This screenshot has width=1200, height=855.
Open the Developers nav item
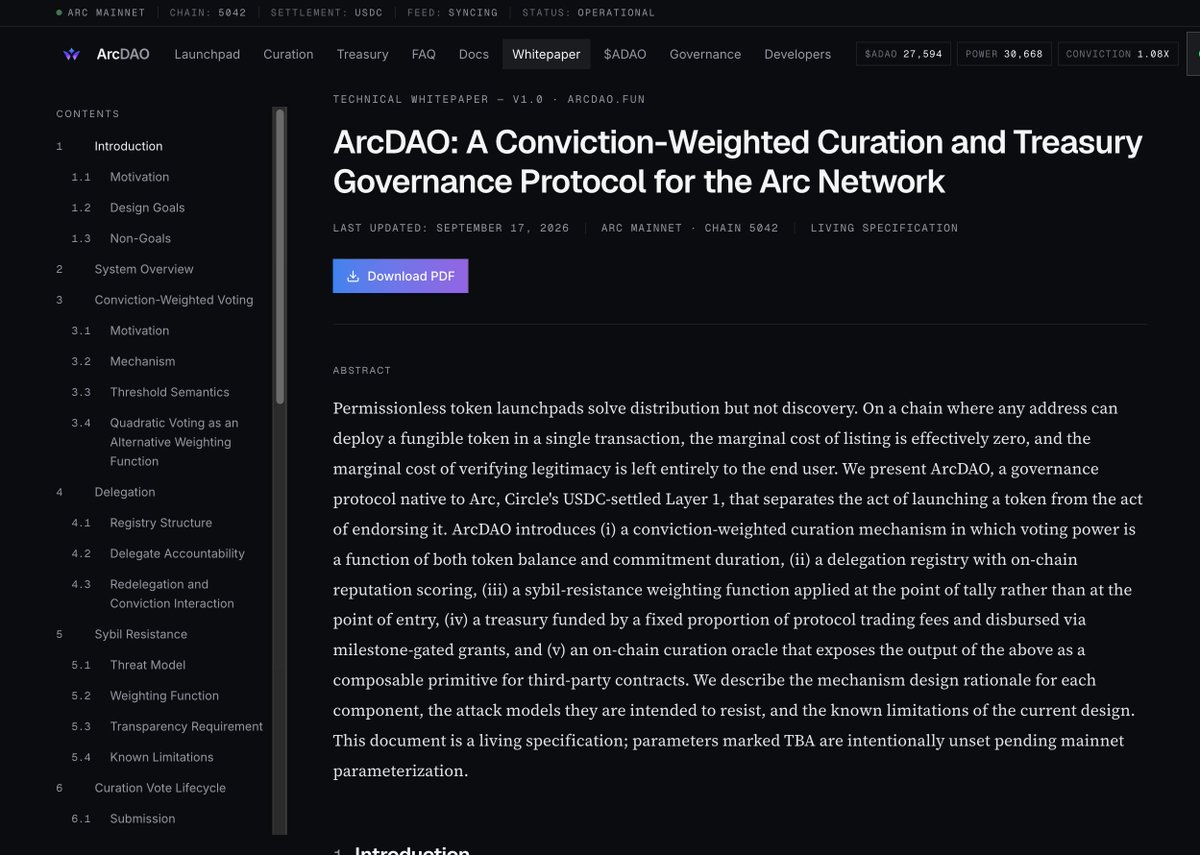(797, 54)
